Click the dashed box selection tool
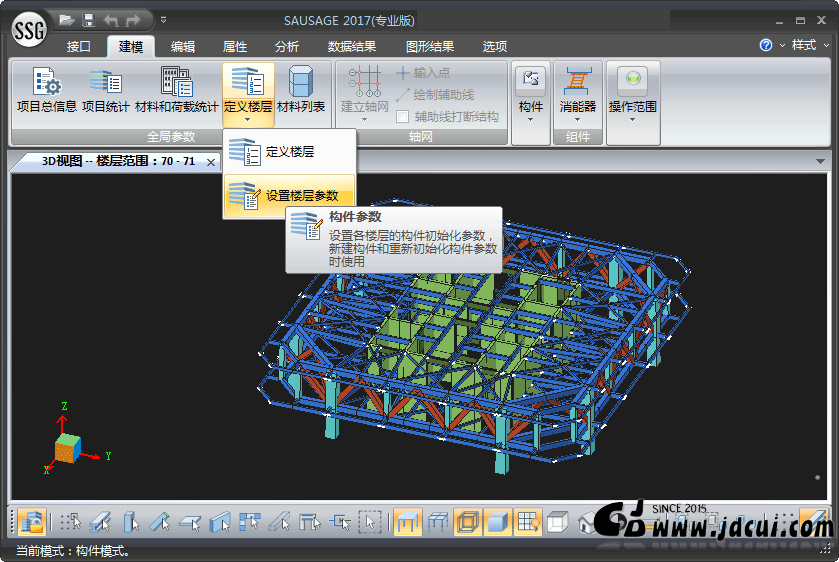The image size is (839, 562). pos(370,521)
